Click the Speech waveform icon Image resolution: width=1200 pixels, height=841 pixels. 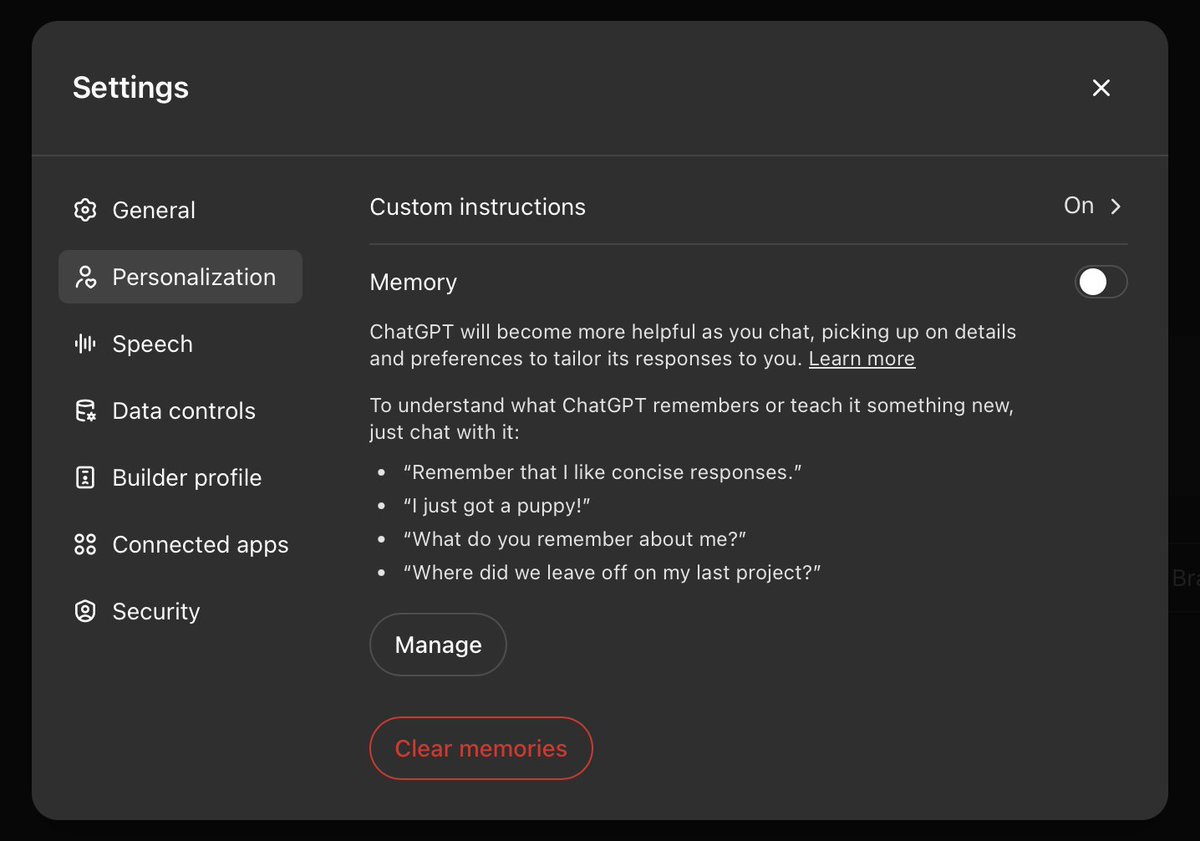(85, 344)
